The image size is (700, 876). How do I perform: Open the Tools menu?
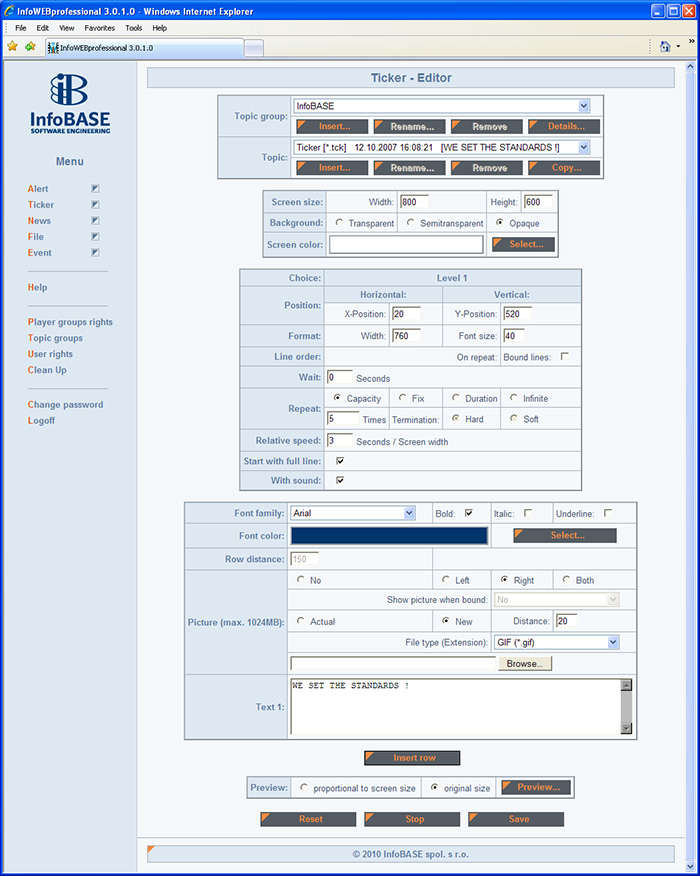tap(134, 28)
